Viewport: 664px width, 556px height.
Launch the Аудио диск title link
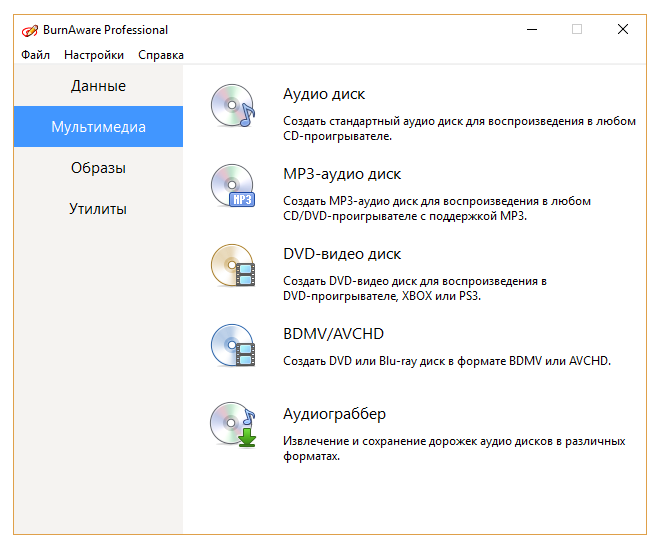pyautogui.click(x=324, y=94)
